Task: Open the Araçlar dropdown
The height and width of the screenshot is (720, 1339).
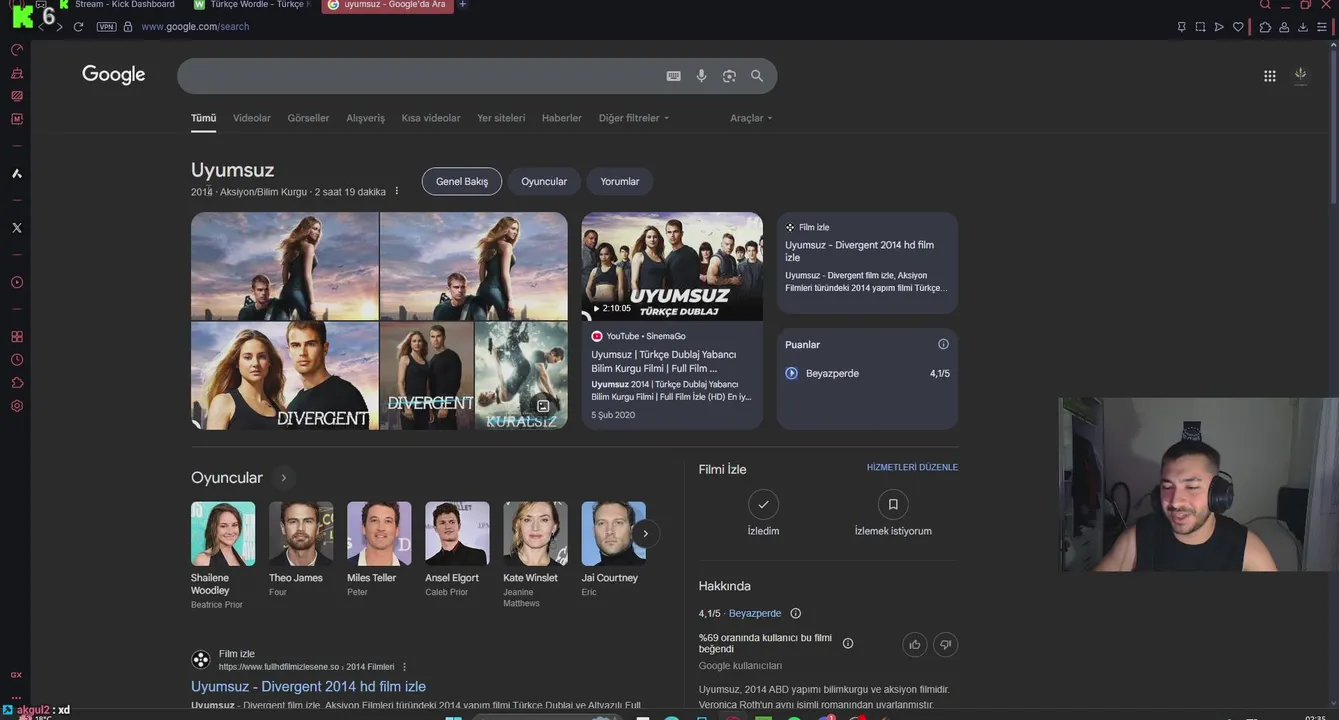Action: click(751, 118)
